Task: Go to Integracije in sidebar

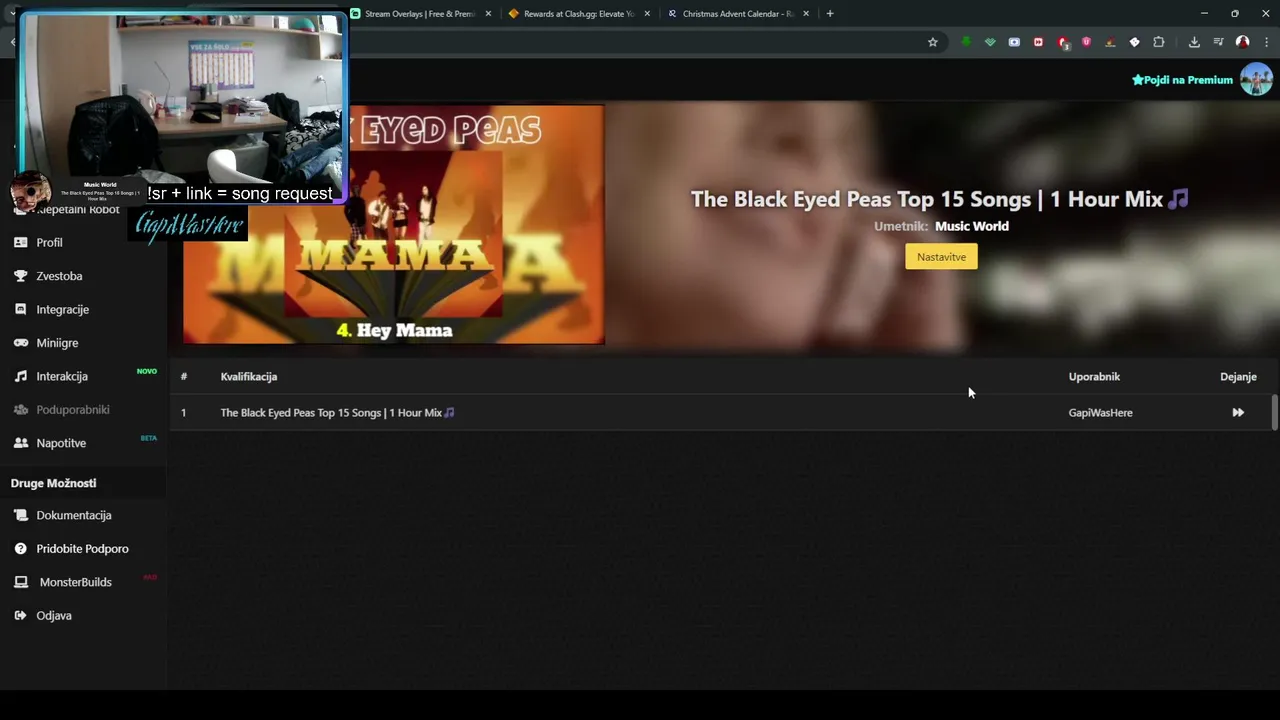Action: click(x=62, y=309)
